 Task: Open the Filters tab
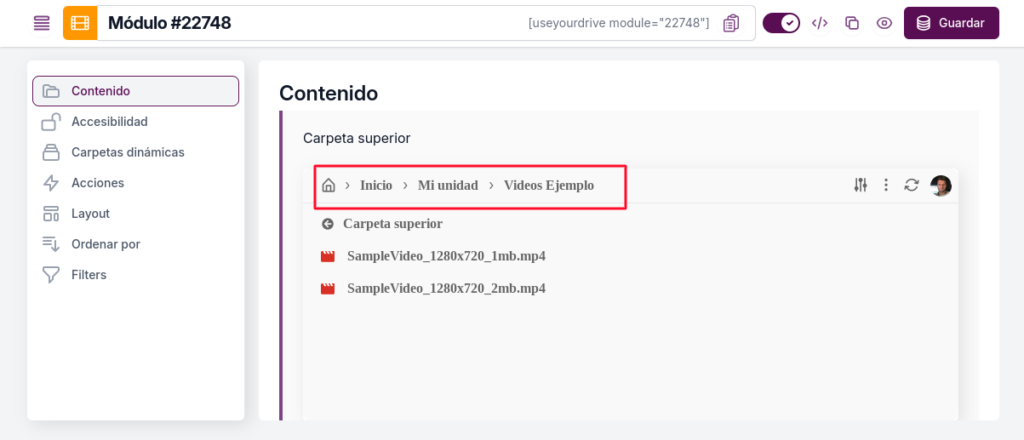pos(136,275)
